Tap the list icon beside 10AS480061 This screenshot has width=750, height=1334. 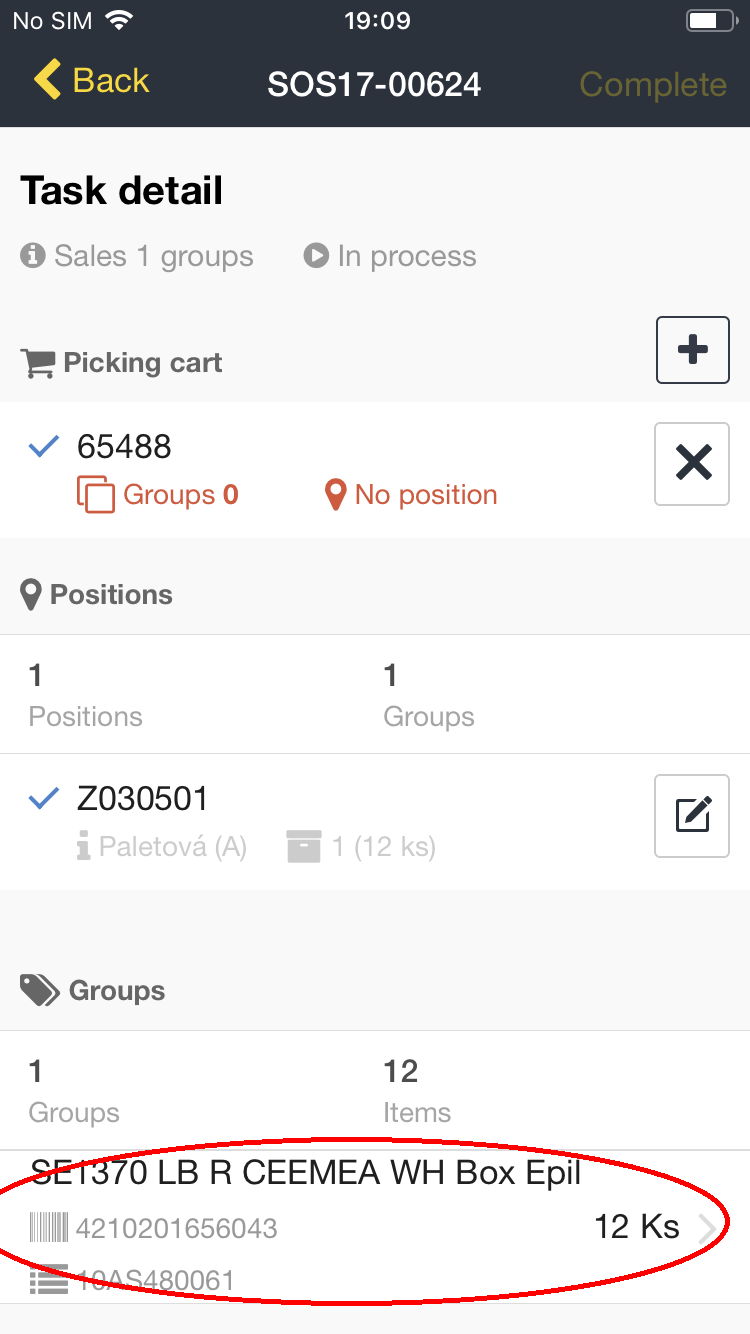pyautogui.click(x=48, y=1280)
